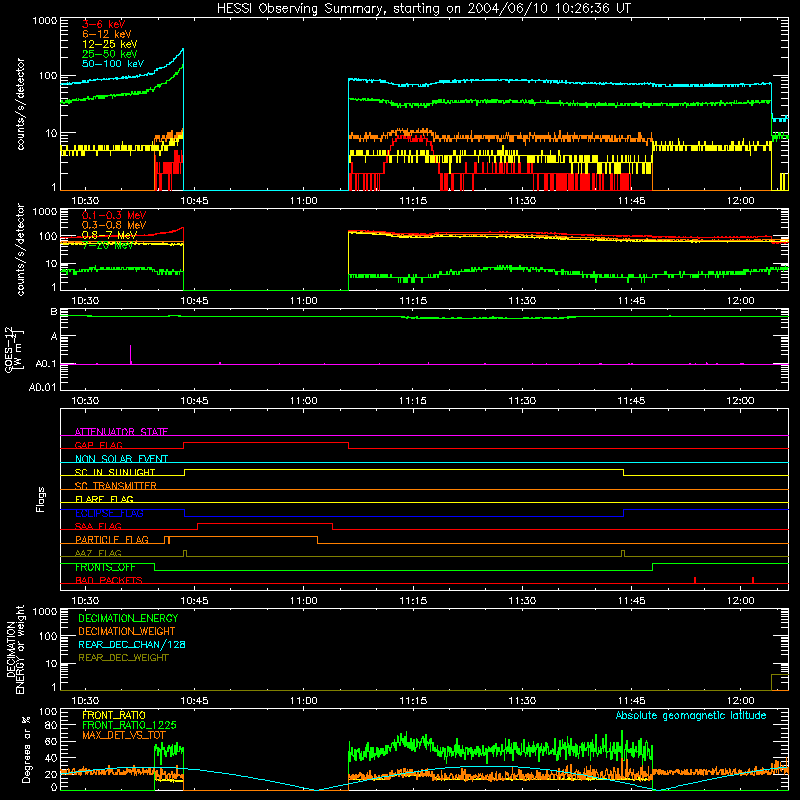
Task: Click the SC_IN_SUNLIGHT flag label
Action: (x=115, y=472)
